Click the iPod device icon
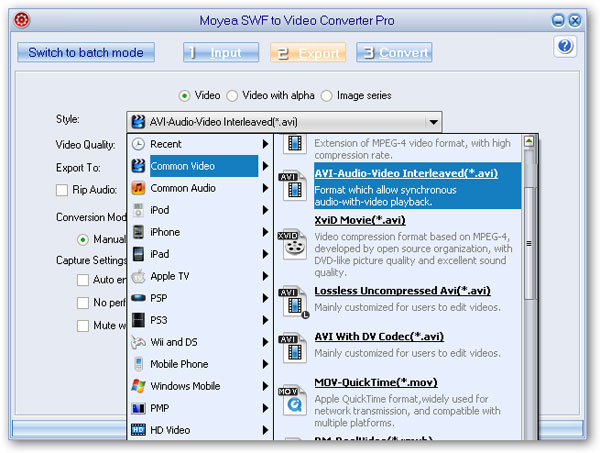Screen dimensions: 600x453 [138, 210]
